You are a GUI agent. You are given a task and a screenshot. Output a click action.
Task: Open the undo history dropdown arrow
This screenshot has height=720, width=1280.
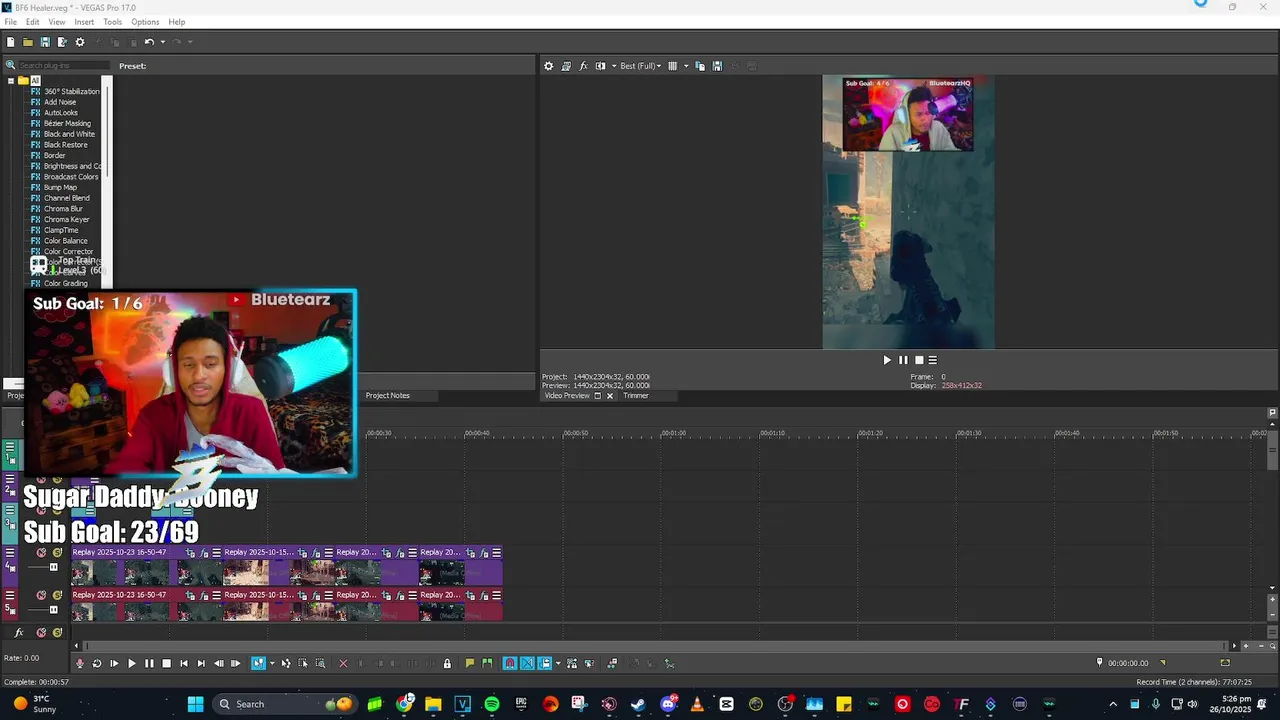pyautogui.click(x=161, y=42)
